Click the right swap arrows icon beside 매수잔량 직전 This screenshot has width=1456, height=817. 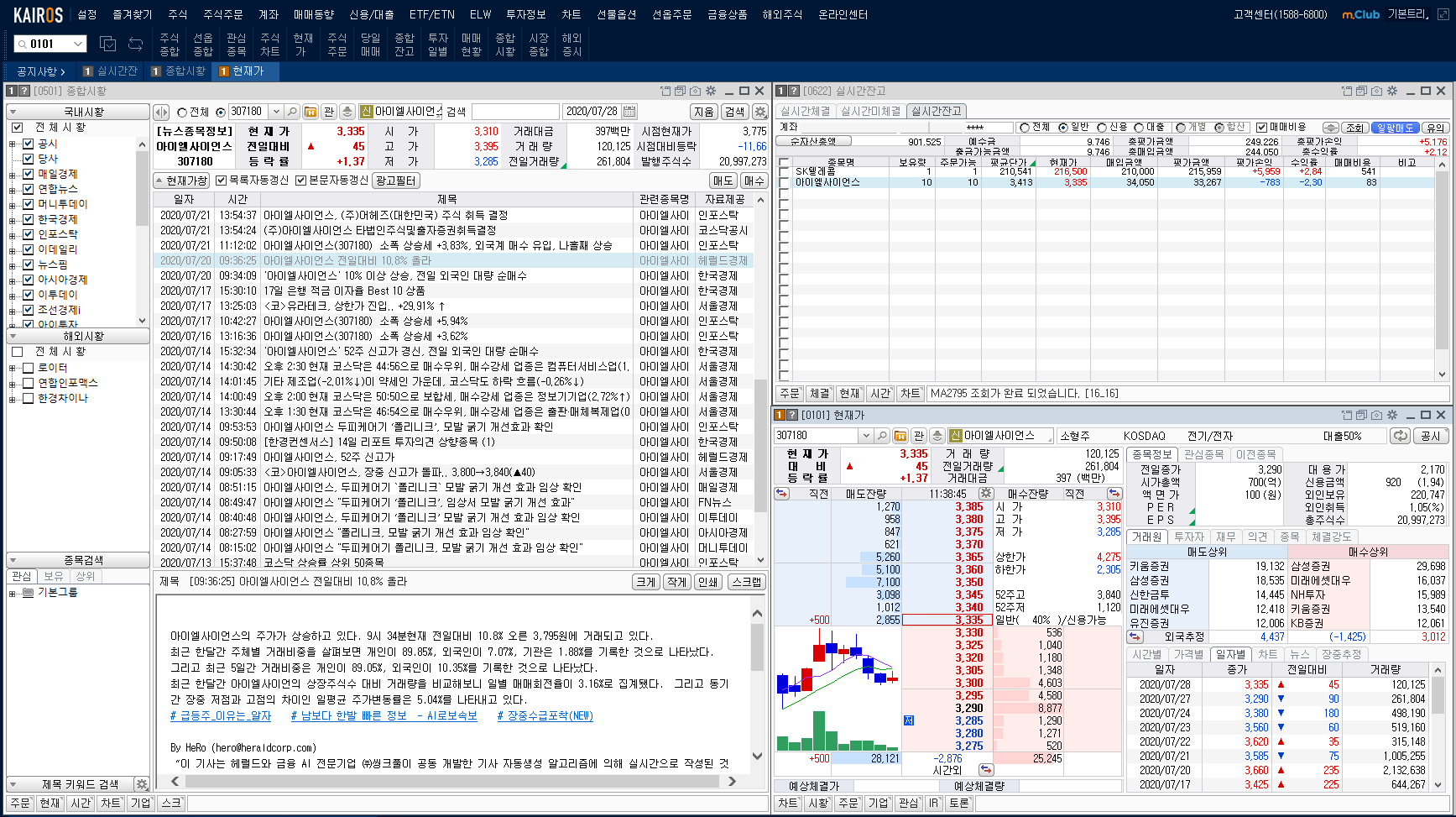pyautogui.click(x=1114, y=494)
